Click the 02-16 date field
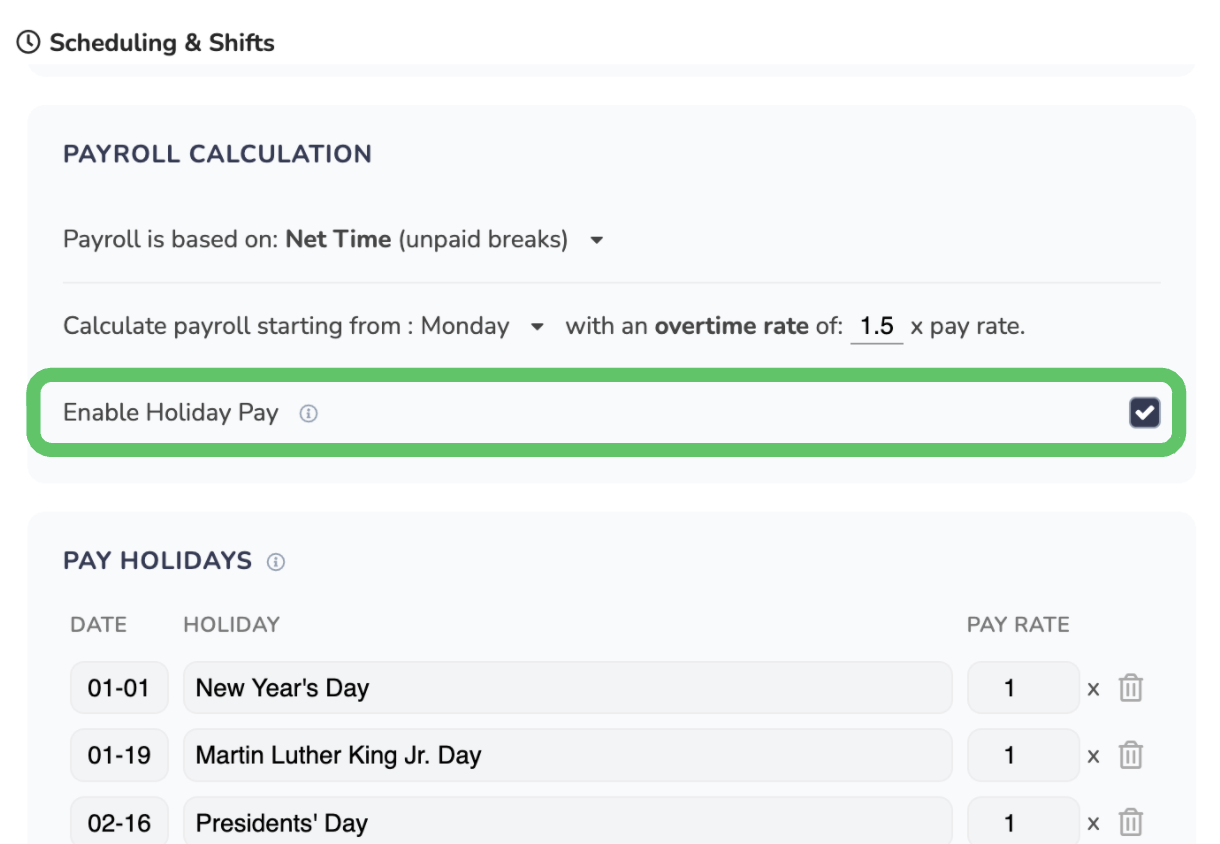The image size is (1220, 844). point(119,822)
